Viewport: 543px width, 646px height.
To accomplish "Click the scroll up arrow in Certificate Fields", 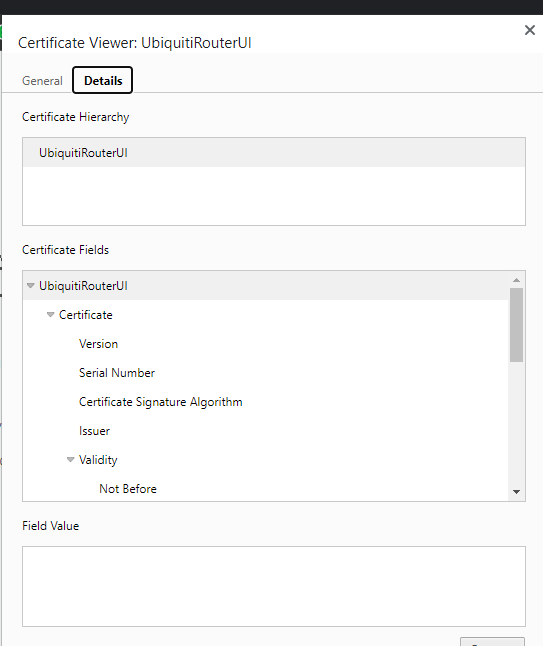I will click(516, 280).
